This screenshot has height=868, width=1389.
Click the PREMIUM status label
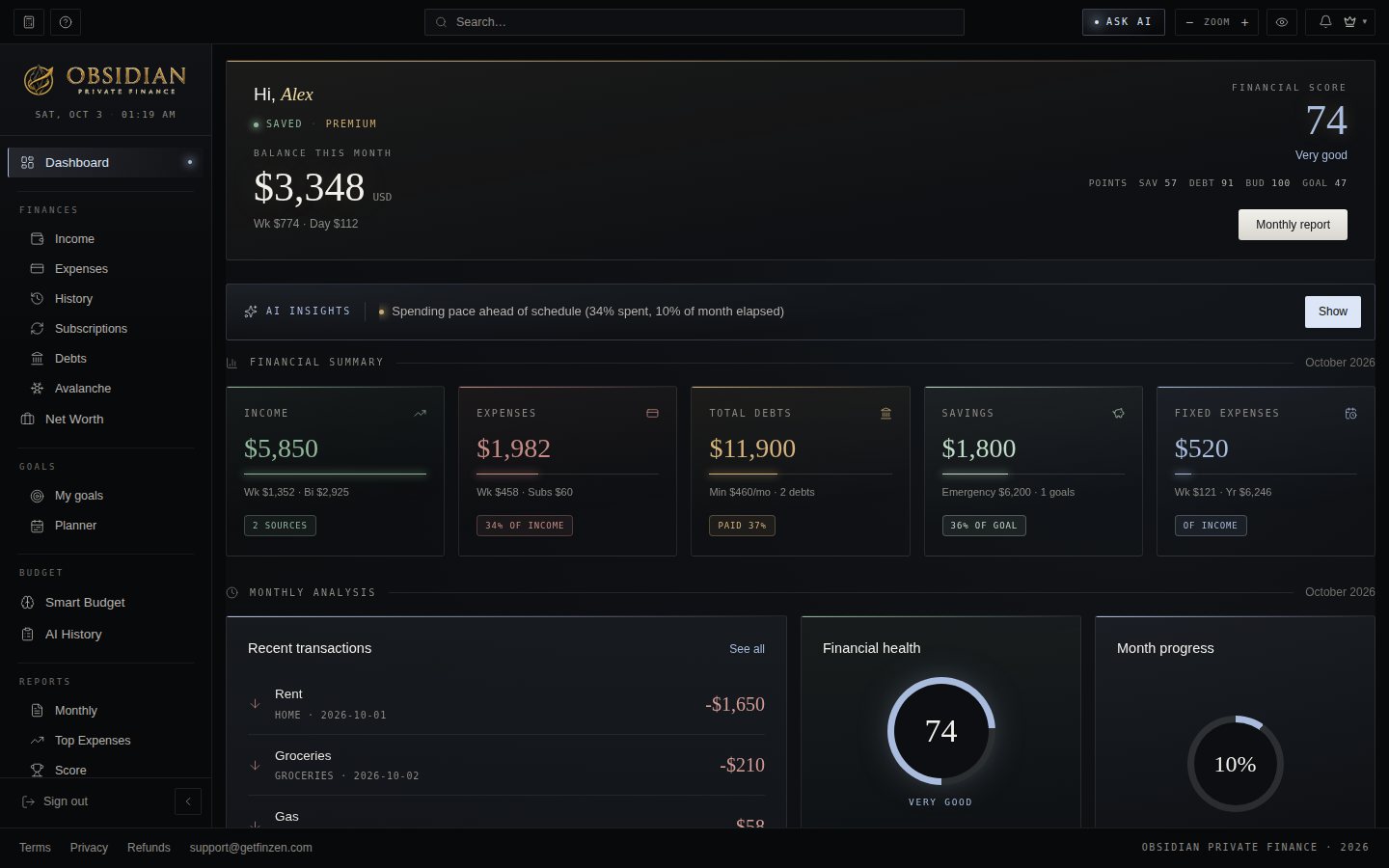click(x=351, y=123)
